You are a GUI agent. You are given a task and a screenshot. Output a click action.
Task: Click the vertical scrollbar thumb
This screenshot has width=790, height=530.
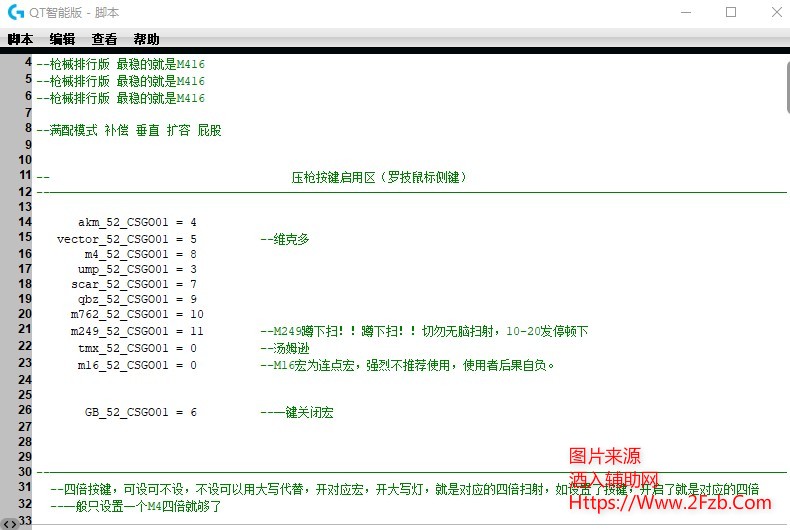787,88
